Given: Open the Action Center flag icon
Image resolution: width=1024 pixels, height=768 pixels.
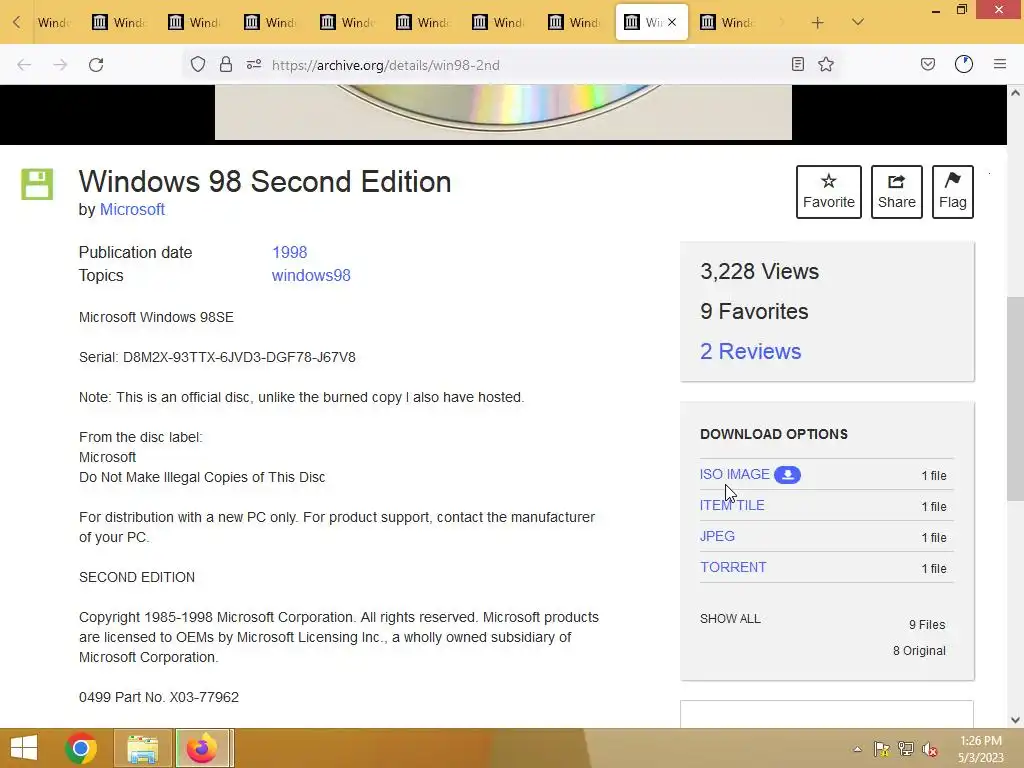Looking at the screenshot, I should pyautogui.click(x=882, y=749).
